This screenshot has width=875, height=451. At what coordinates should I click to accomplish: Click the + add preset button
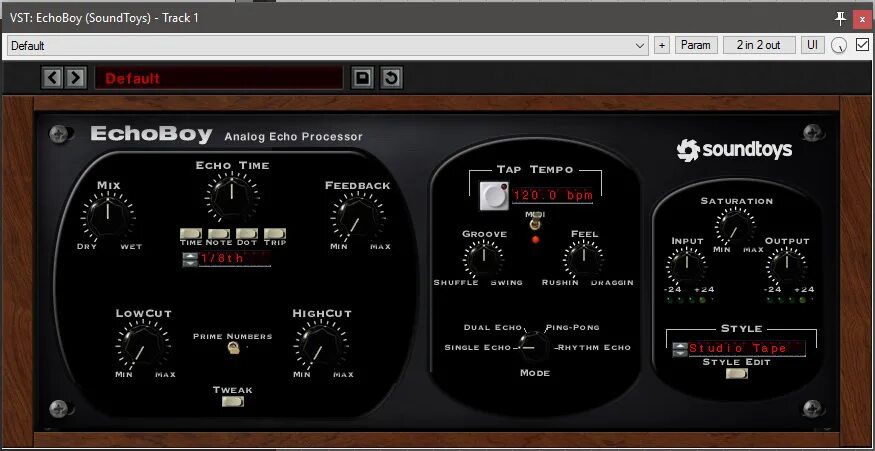click(x=661, y=45)
